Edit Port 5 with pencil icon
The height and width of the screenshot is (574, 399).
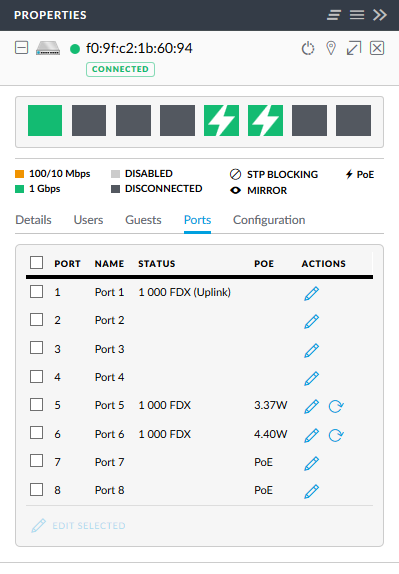pyautogui.click(x=312, y=406)
